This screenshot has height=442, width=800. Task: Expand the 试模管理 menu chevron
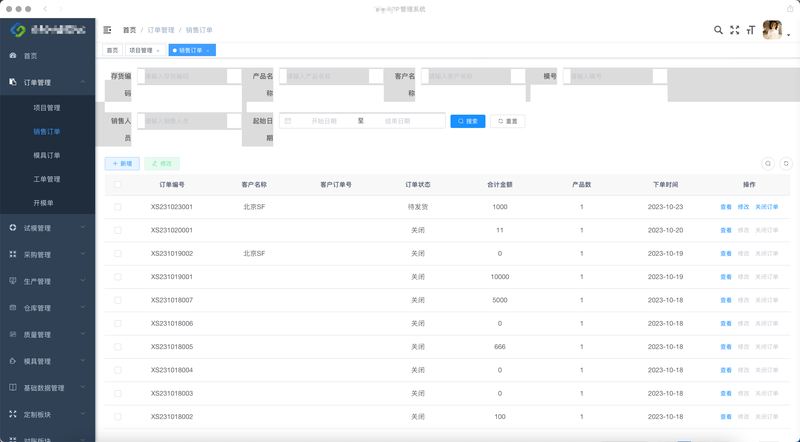(x=83, y=228)
